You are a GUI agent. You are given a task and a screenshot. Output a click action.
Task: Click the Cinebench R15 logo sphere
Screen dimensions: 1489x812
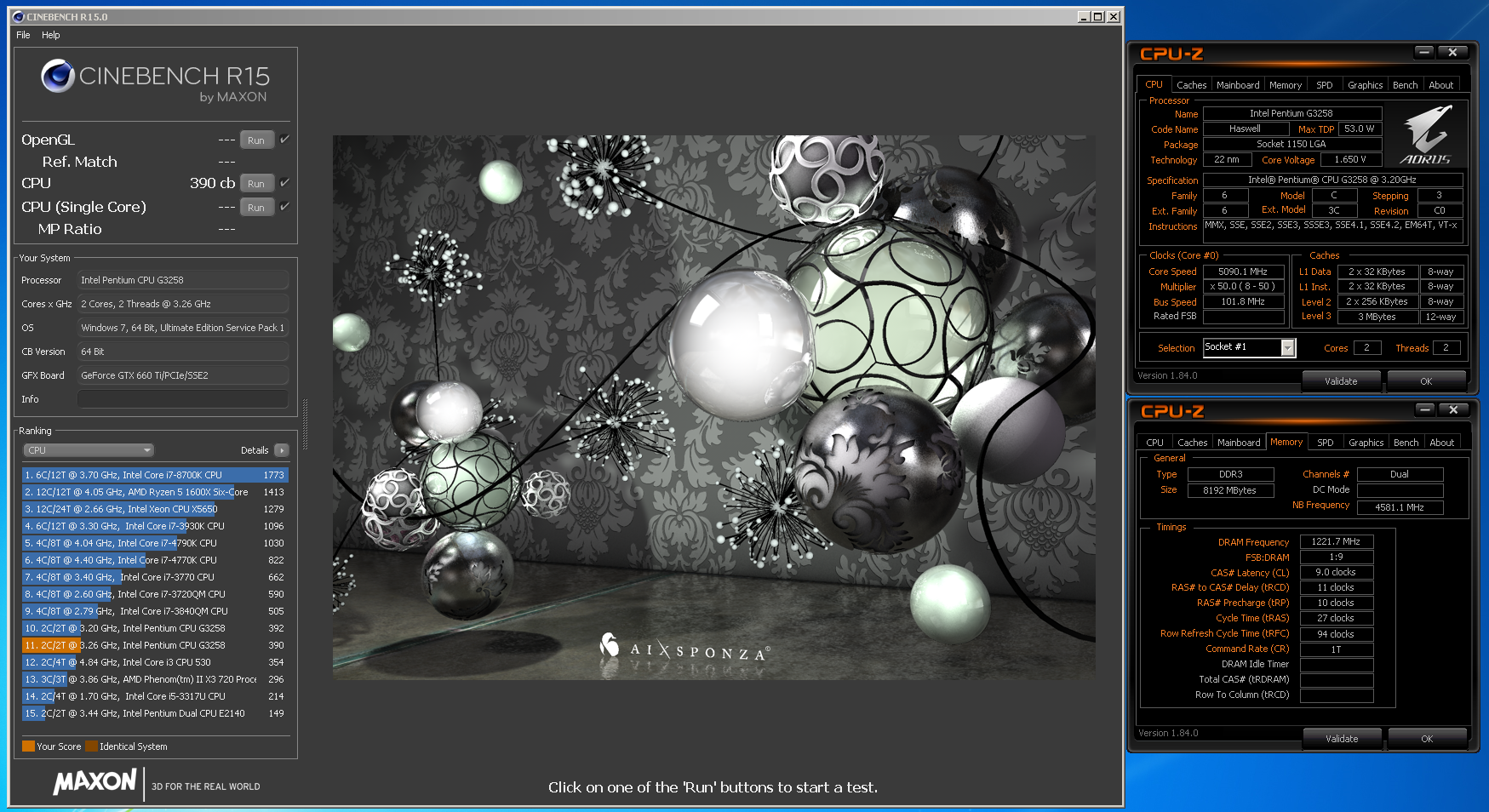(58, 76)
